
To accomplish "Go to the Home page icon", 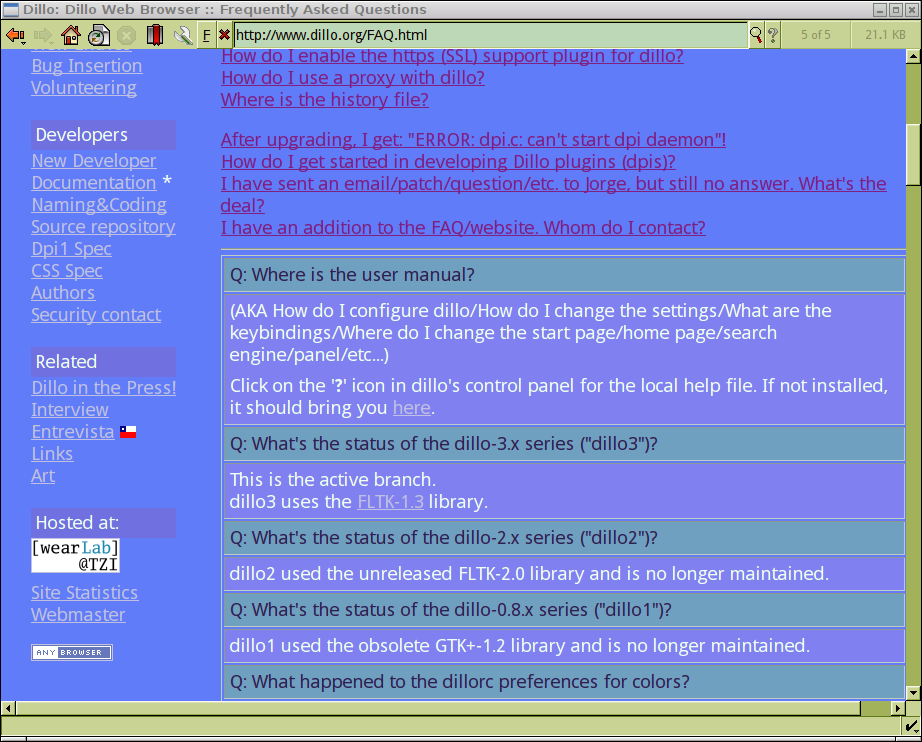I will pyautogui.click(x=70, y=36).
